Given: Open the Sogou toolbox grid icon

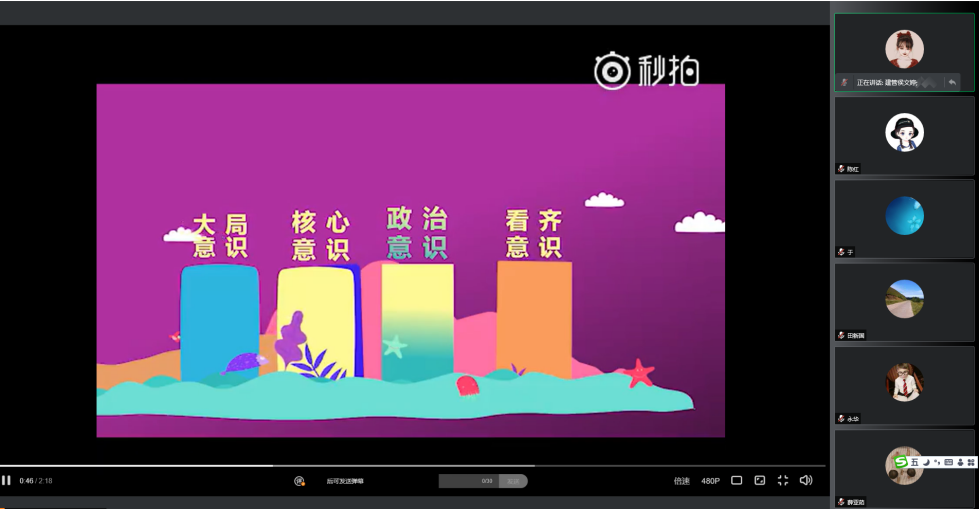Looking at the screenshot, I should 970,462.
